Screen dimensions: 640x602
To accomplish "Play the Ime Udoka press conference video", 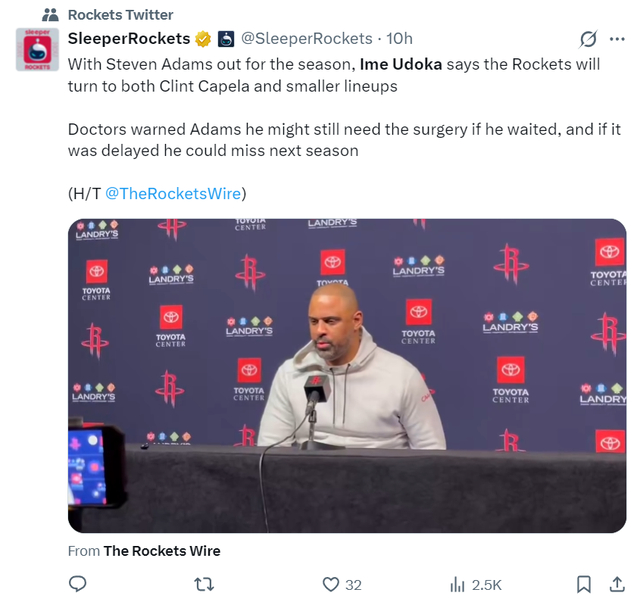I will (347, 375).
